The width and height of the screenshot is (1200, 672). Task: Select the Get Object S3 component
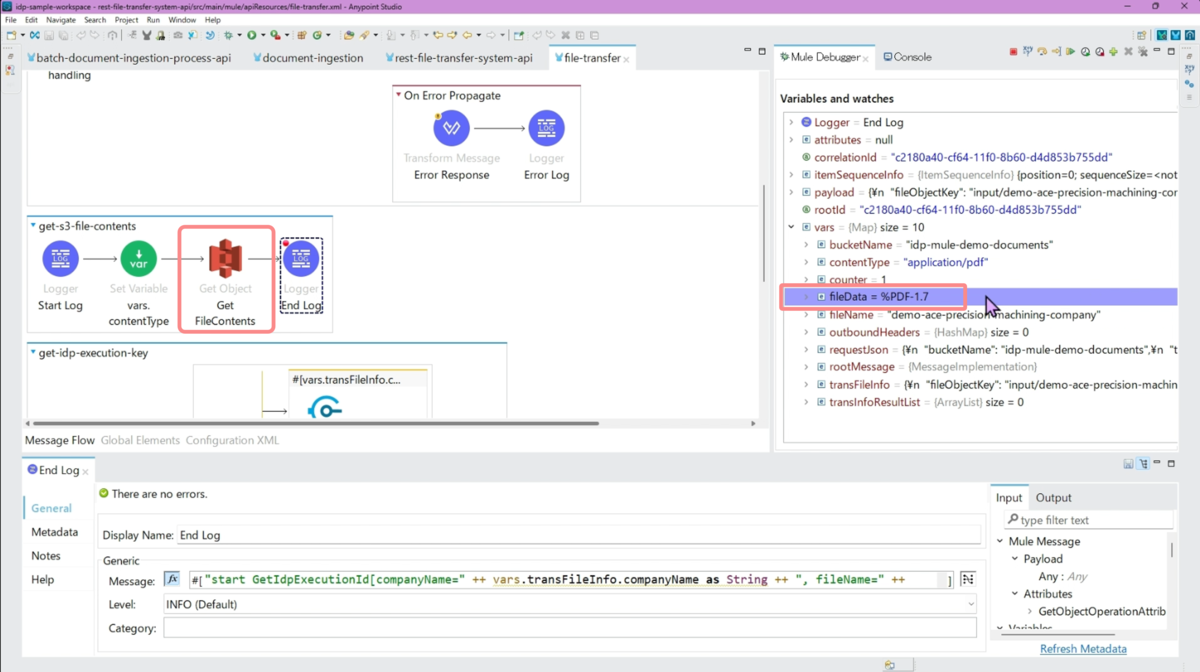point(225,258)
